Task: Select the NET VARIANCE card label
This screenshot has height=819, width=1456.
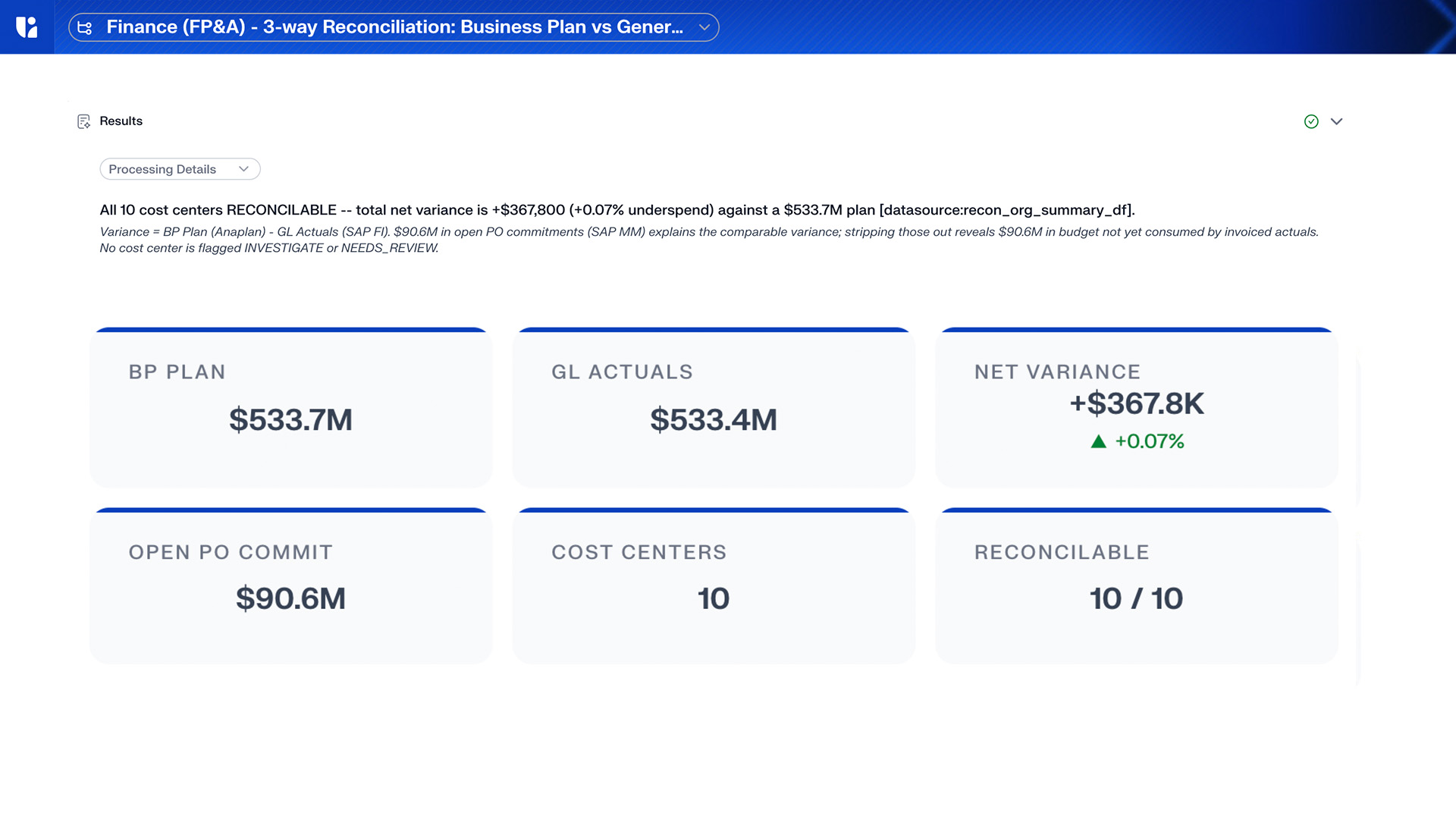Action: point(1057,372)
